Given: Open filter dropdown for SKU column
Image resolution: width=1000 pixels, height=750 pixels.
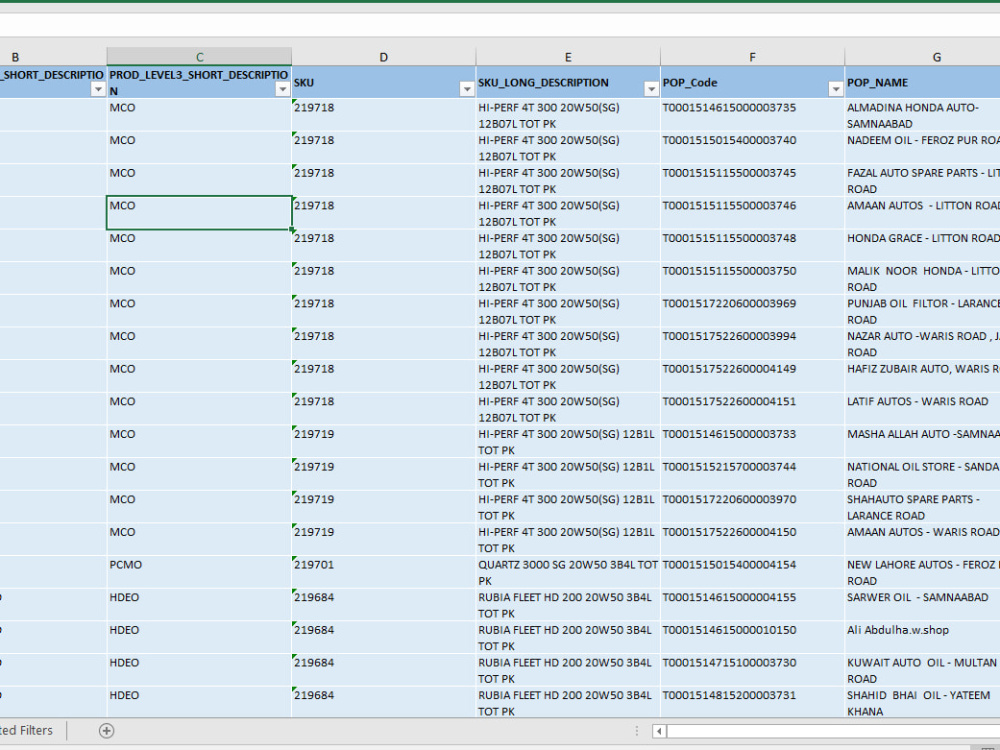Looking at the screenshot, I should tap(467, 89).
